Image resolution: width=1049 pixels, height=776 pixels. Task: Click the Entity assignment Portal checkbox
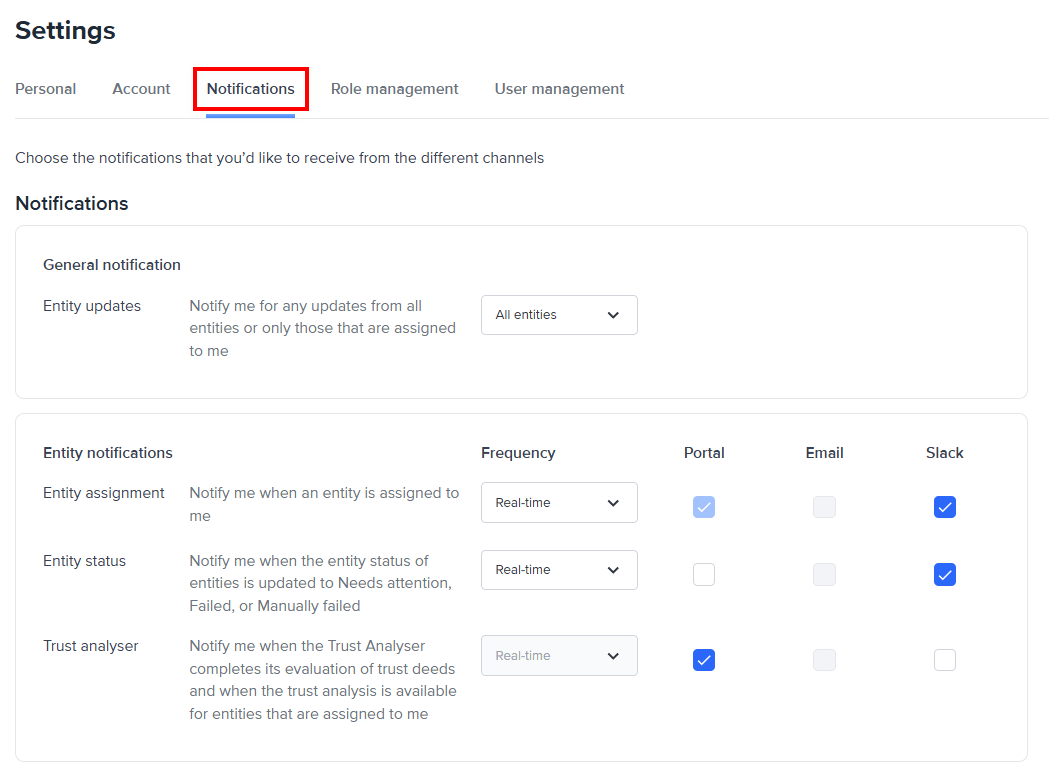point(704,507)
